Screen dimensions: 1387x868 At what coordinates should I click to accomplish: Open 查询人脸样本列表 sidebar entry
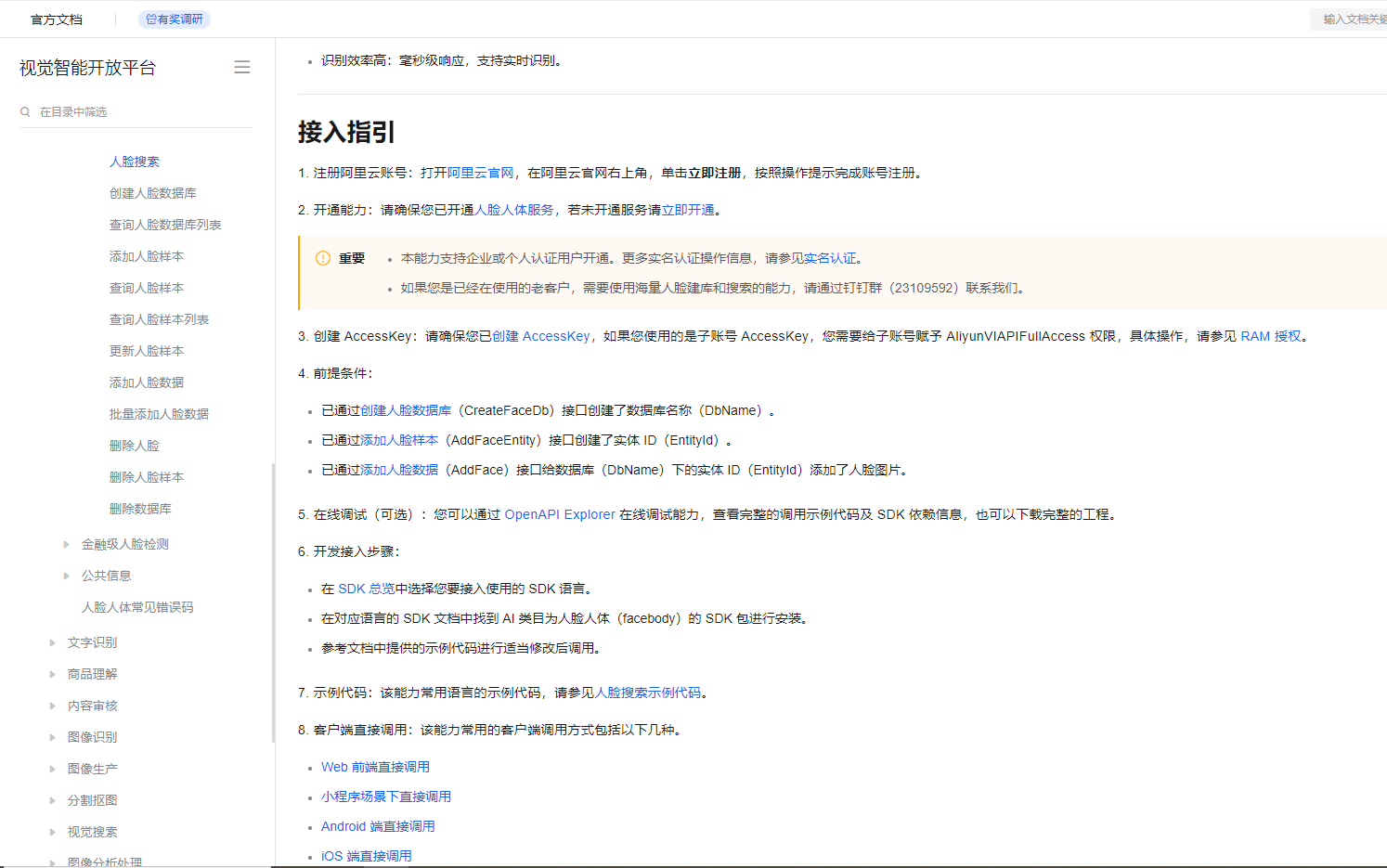[x=159, y=319]
